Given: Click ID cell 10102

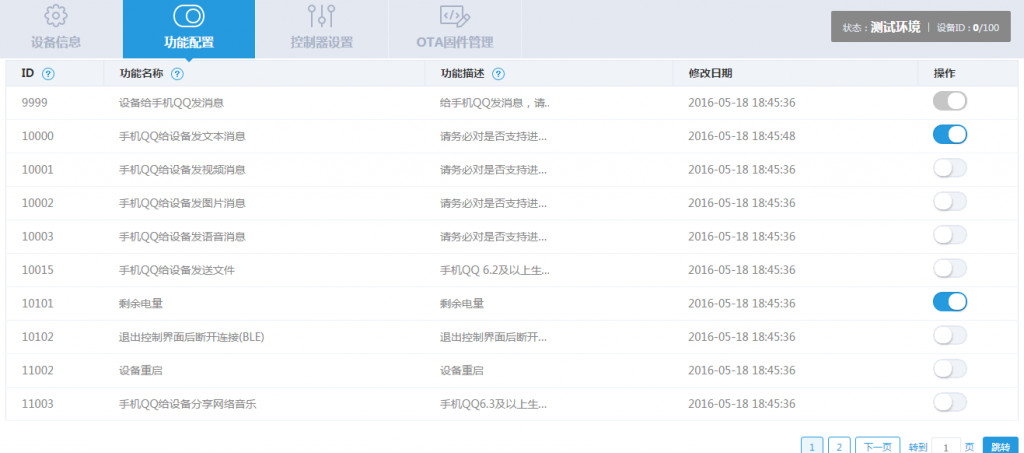Looking at the screenshot, I should (38, 337).
